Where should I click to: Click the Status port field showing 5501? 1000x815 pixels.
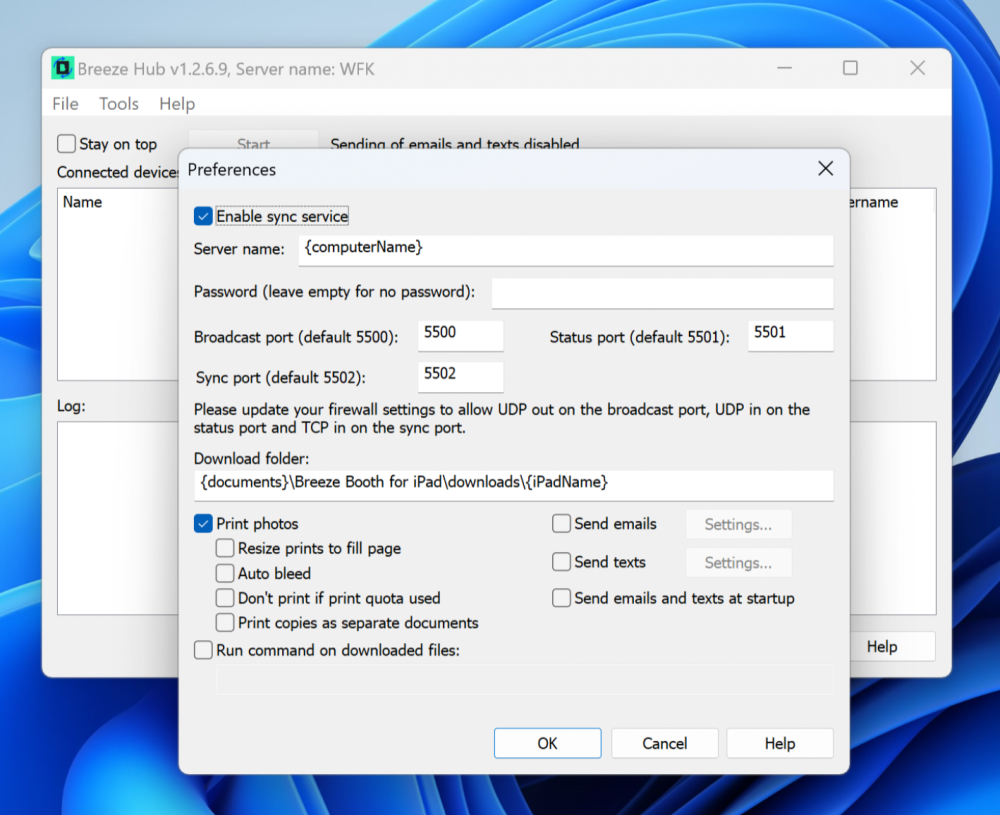click(790, 335)
